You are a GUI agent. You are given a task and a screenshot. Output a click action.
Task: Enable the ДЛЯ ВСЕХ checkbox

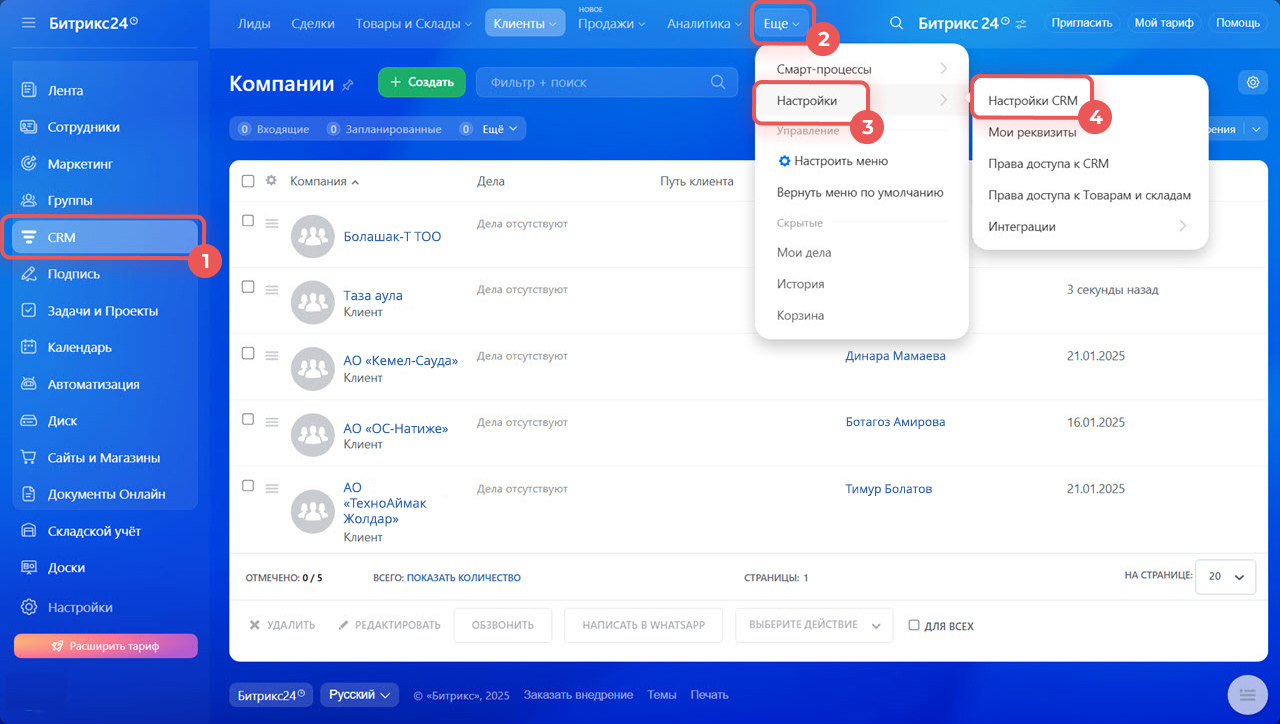point(914,625)
